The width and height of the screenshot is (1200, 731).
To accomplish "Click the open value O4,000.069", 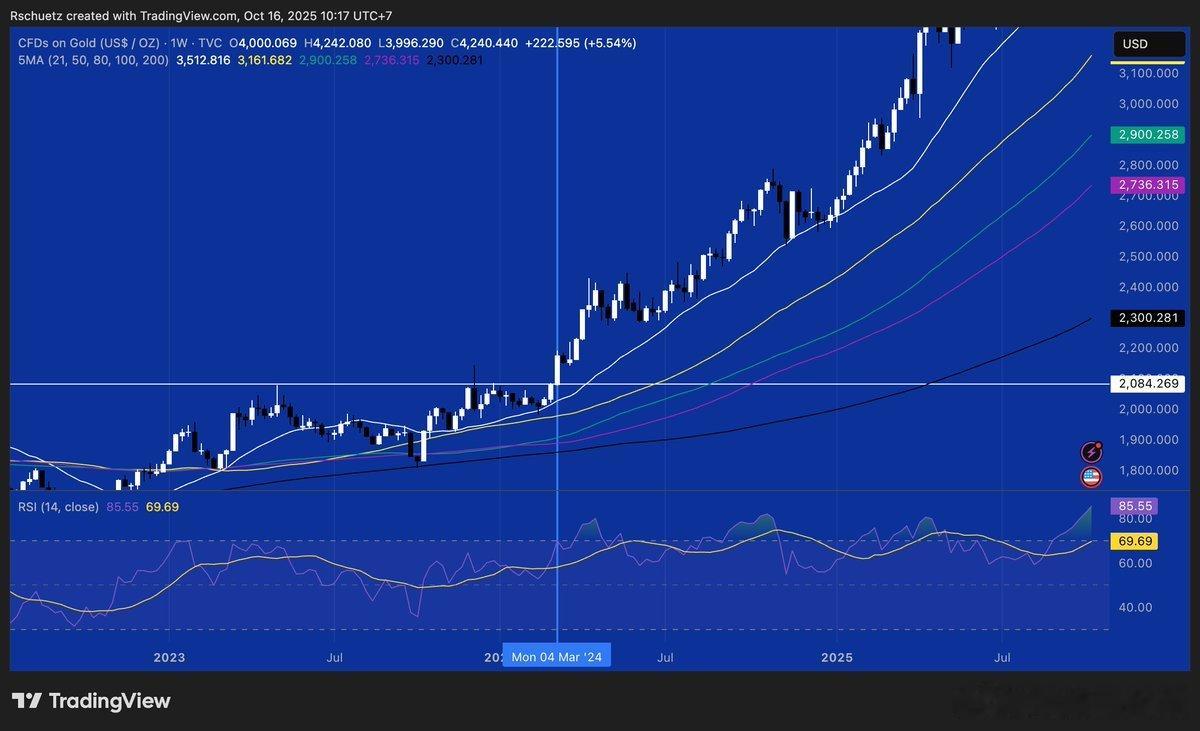I will 263,43.
